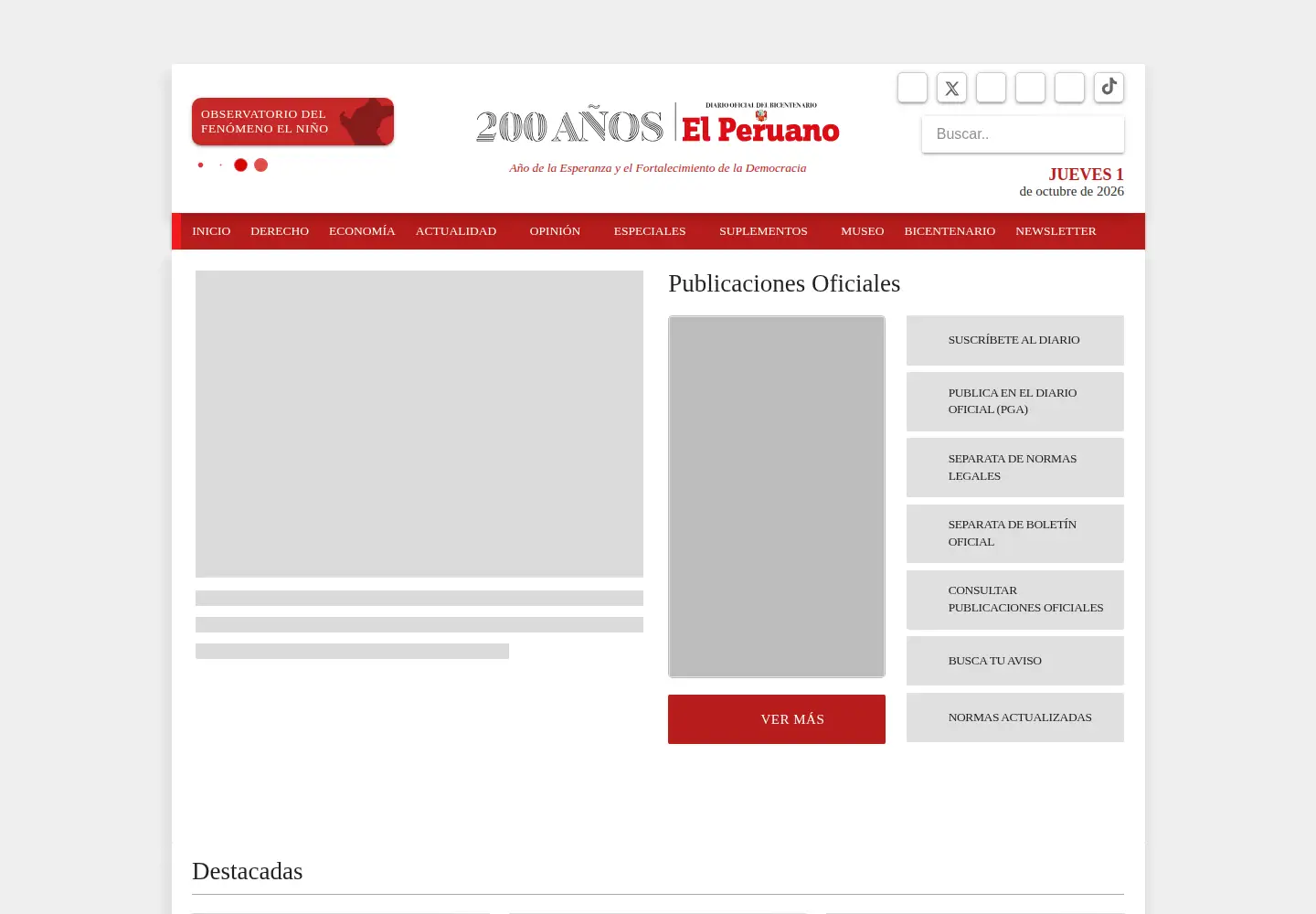
Task: Open the ESPECIALES menu
Action: tap(650, 231)
